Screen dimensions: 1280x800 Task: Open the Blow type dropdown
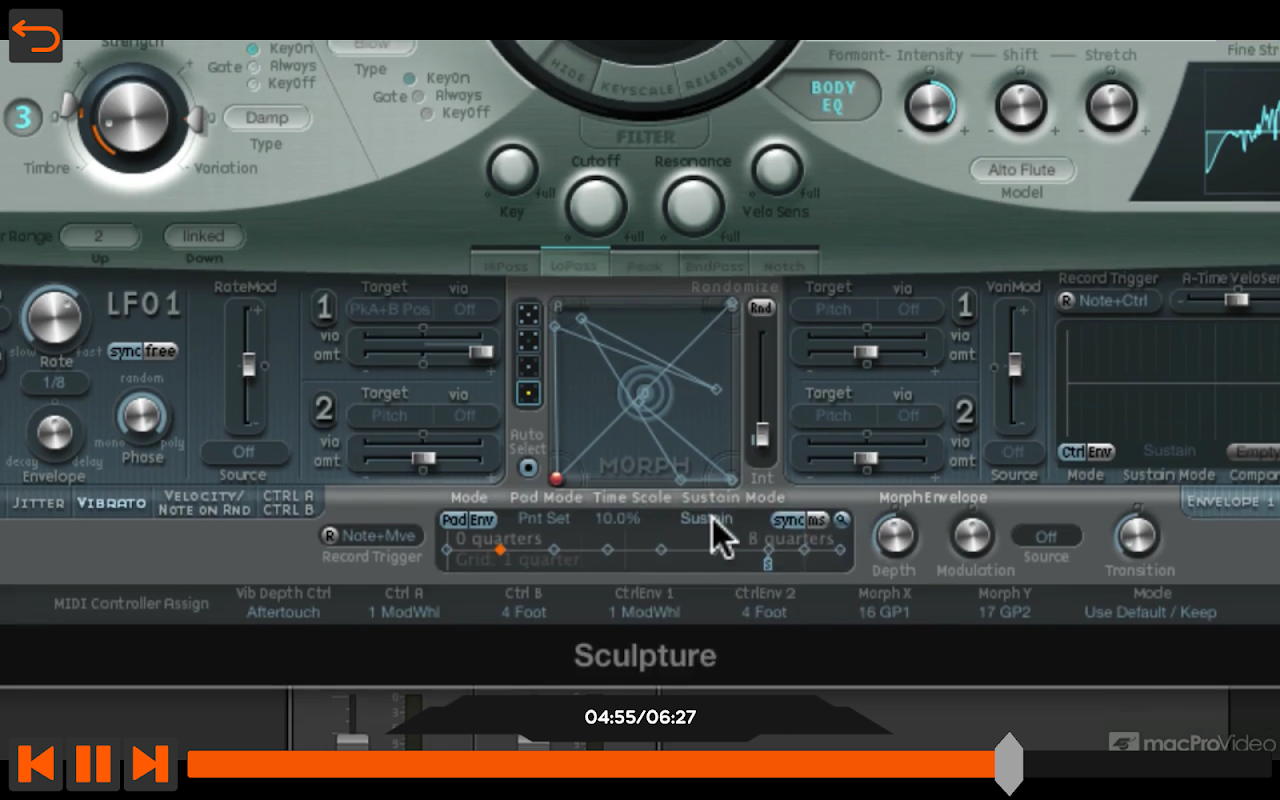click(371, 44)
